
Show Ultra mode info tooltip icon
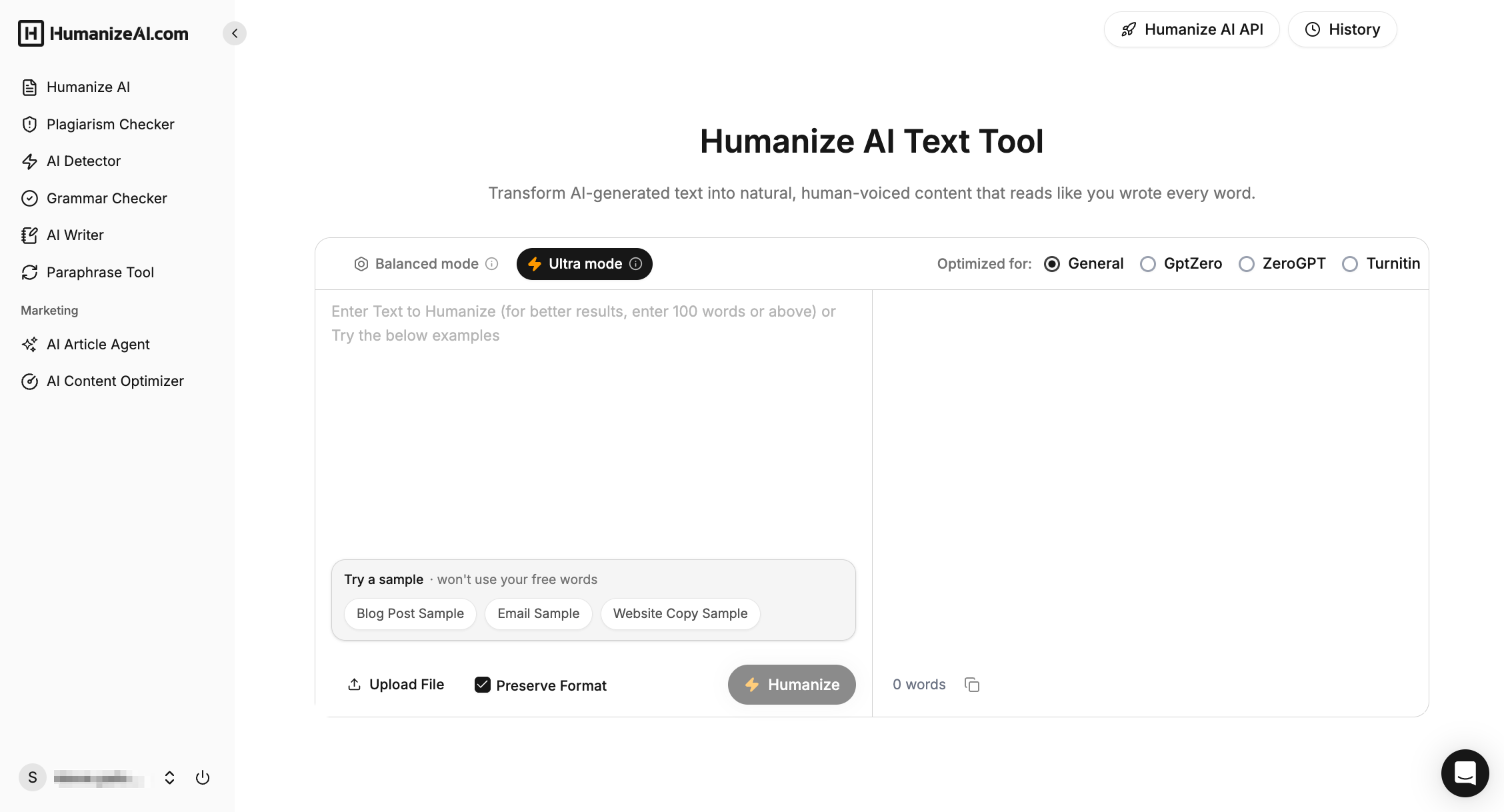[x=636, y=264]
